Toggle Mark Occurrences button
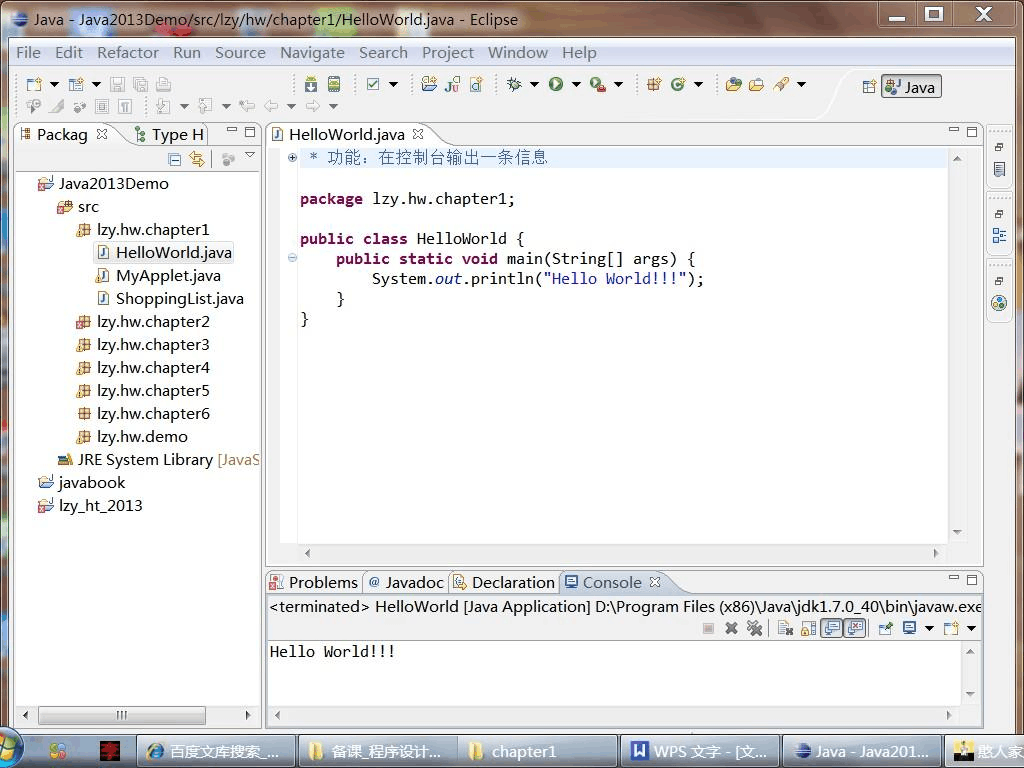The height and width of the screenshot is (768, 1024). click(x=57, y=106)
